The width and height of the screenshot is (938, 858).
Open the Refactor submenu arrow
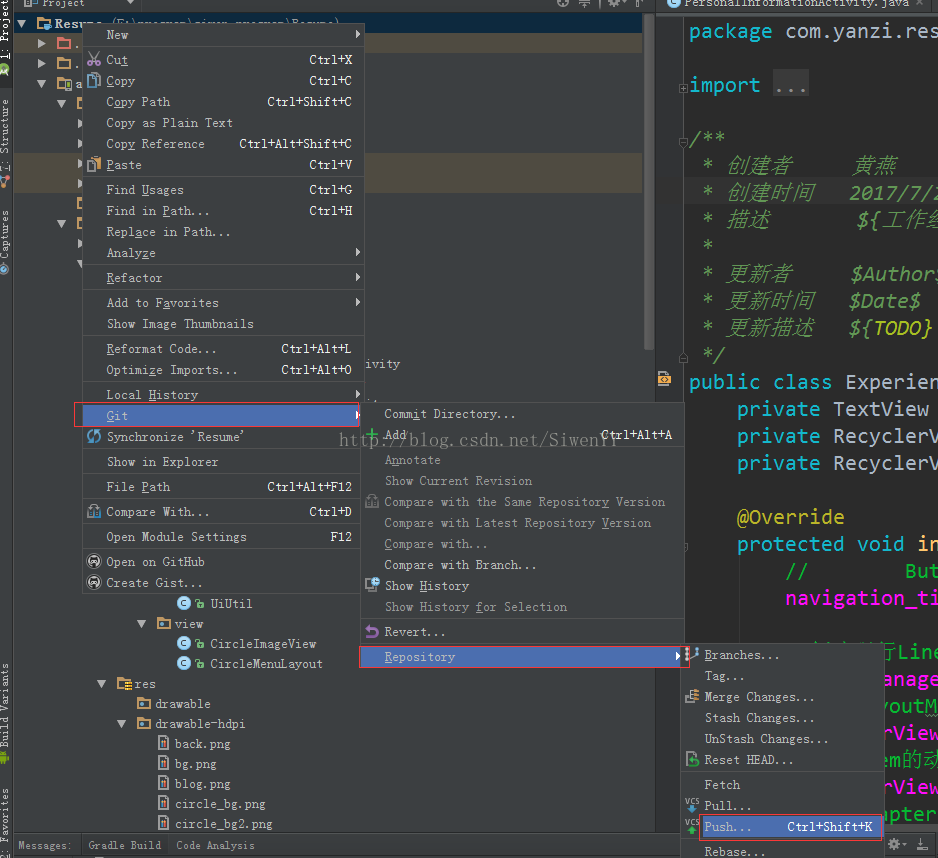coord(358,277)
